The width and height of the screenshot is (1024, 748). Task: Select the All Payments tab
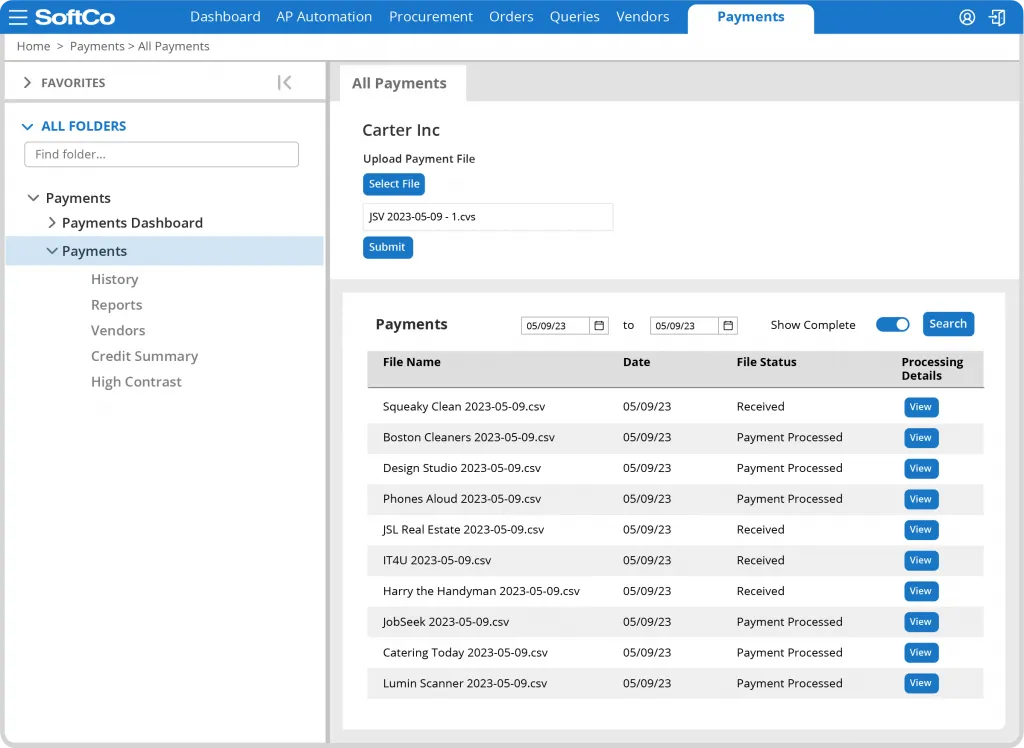coord(399,84)
